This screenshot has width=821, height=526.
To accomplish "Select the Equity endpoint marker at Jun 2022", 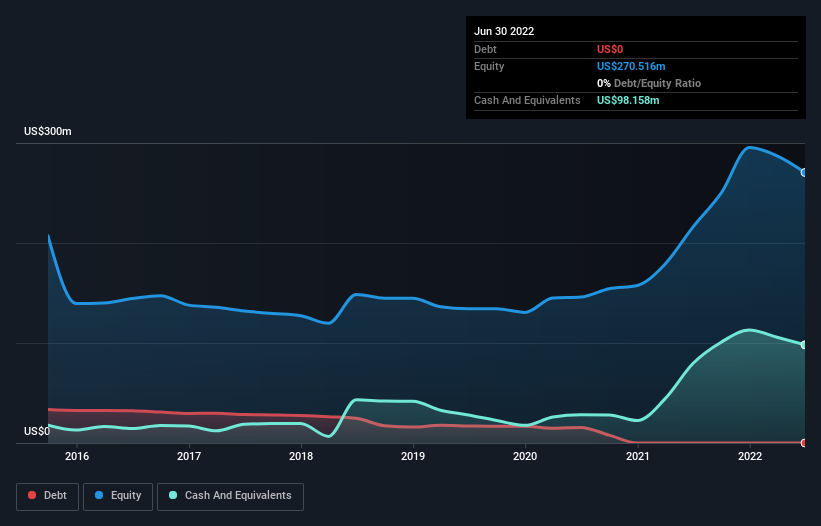I will click(x=804, y=173).
